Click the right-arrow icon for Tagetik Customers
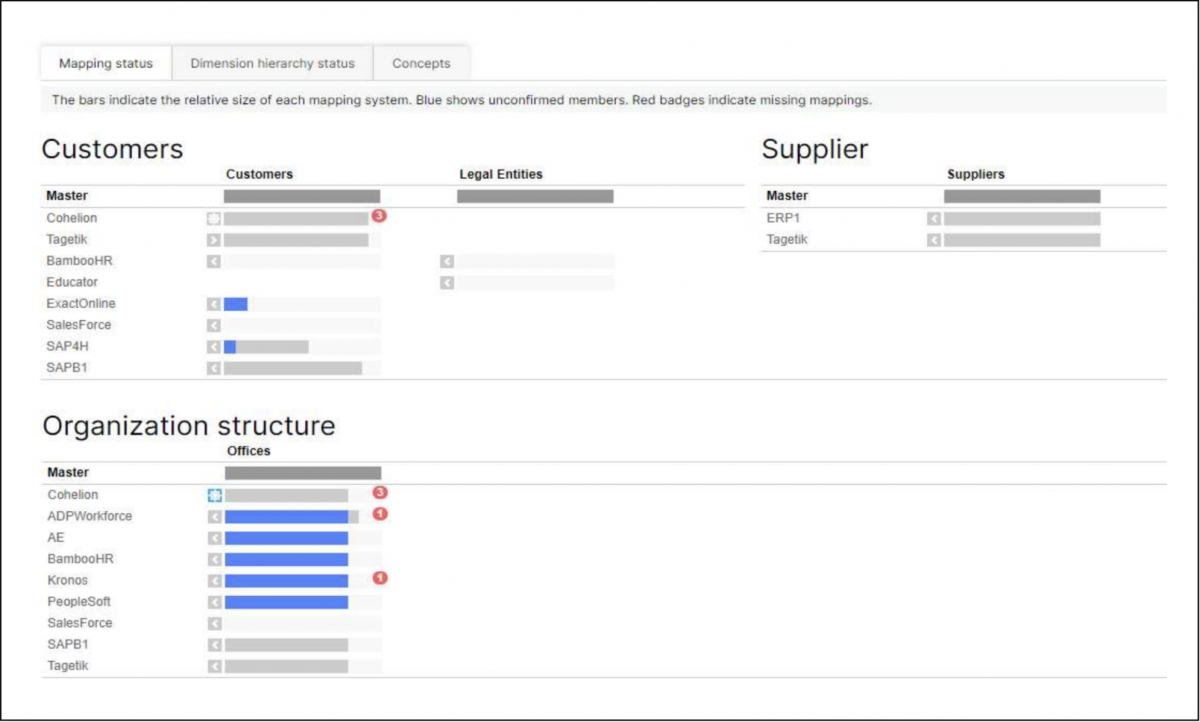This screenshot has width=1200, height=722. coord(214,240)
